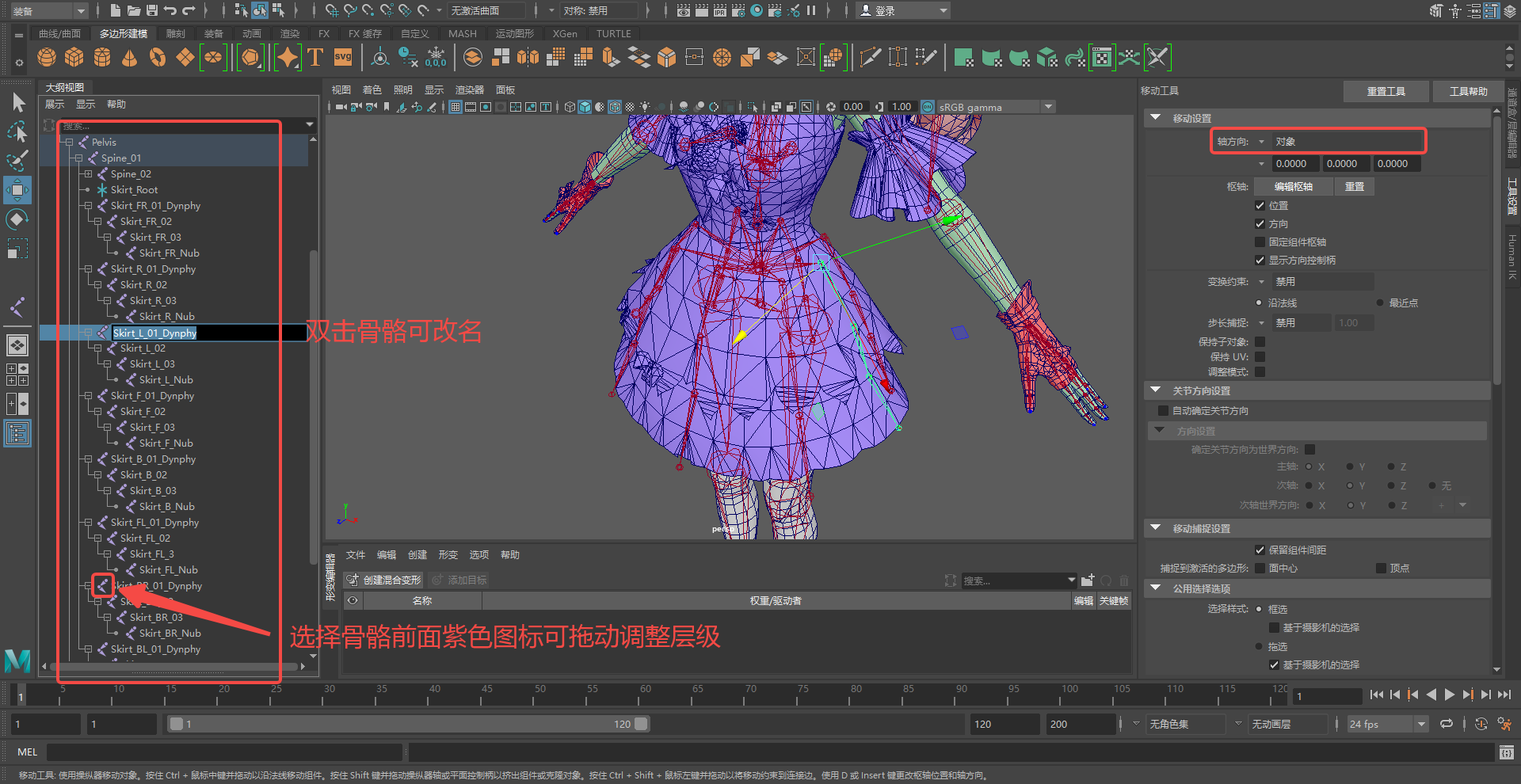Image resolution: width=1521 pixels, height=784 pixels.
Task: Click the 工具帮助 button
Action: [x=1468, y=91]
